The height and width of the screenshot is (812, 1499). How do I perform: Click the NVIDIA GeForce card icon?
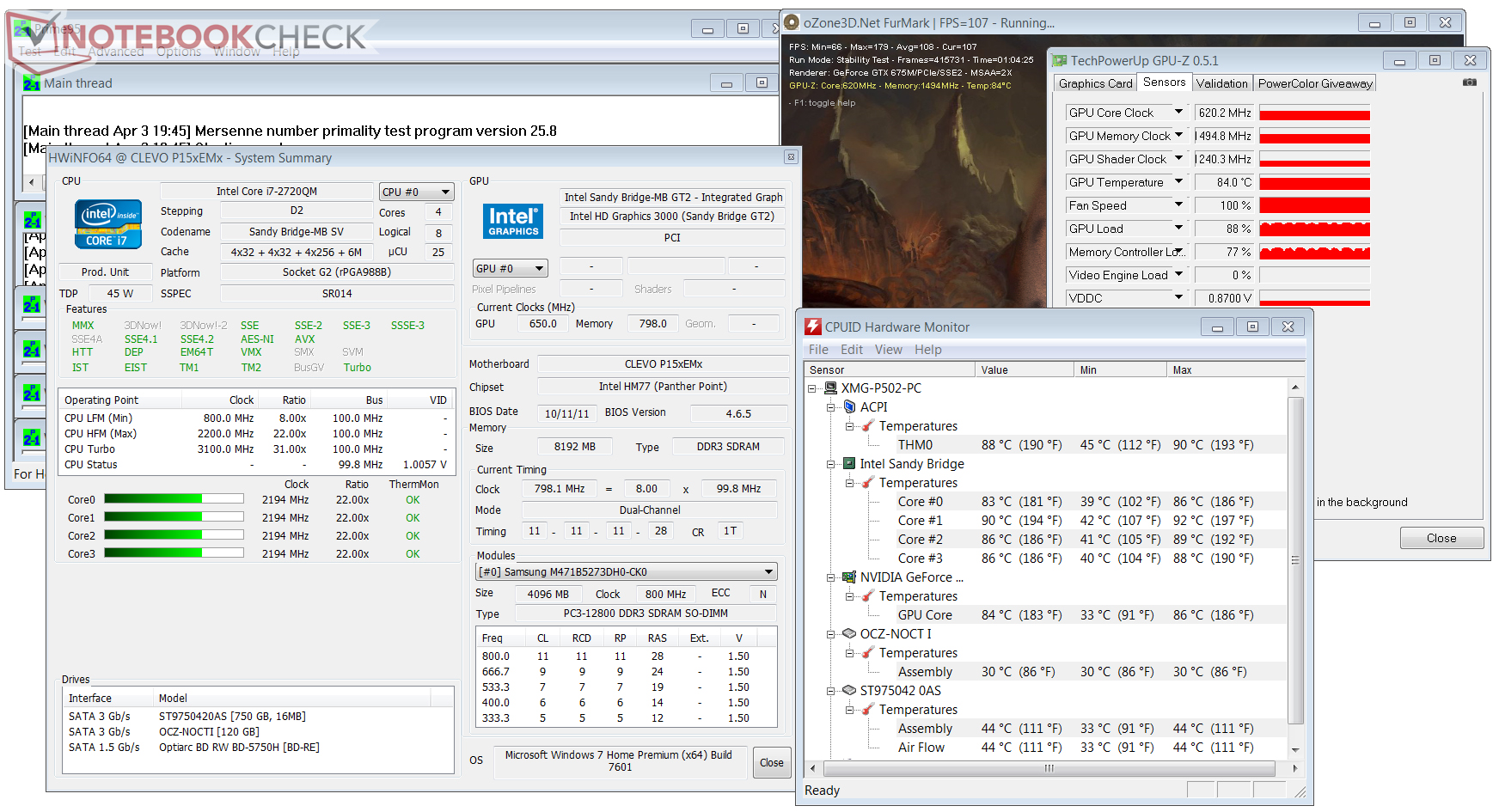[849, 577]
